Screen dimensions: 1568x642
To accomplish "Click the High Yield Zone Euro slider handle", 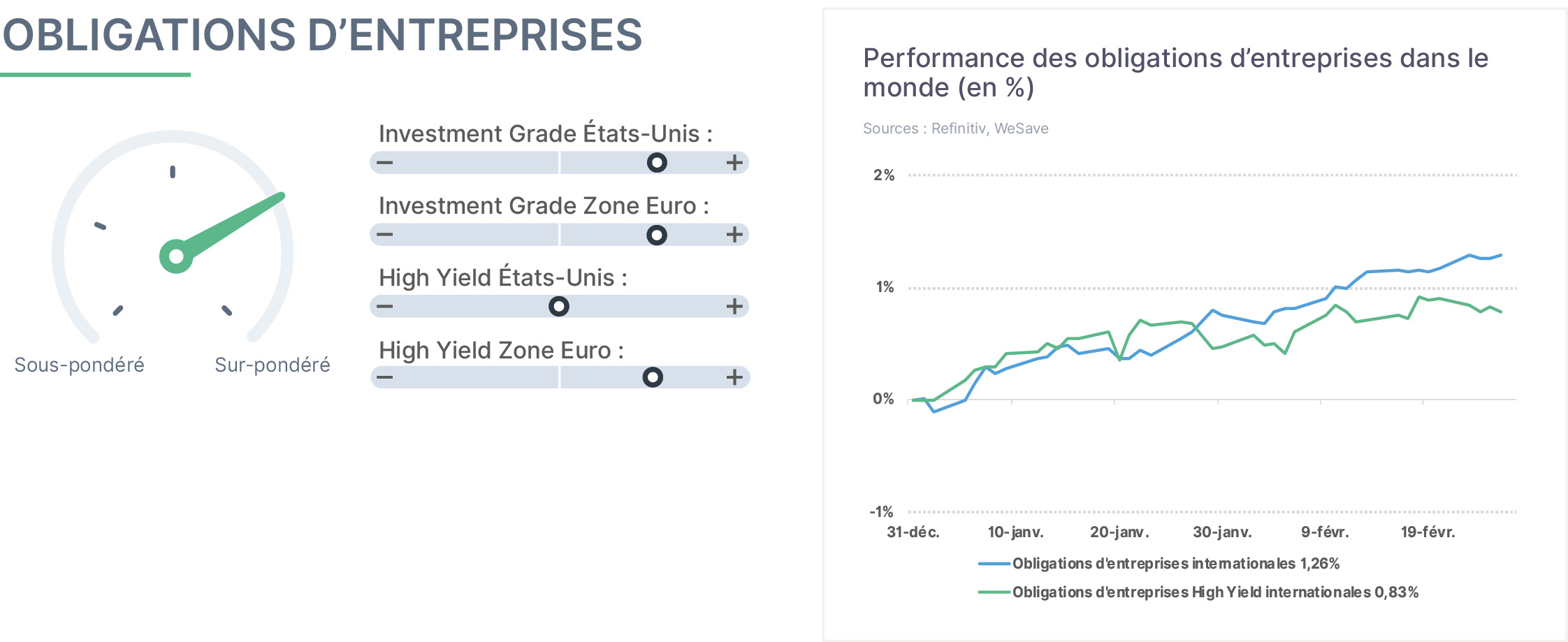I will 653,377.
